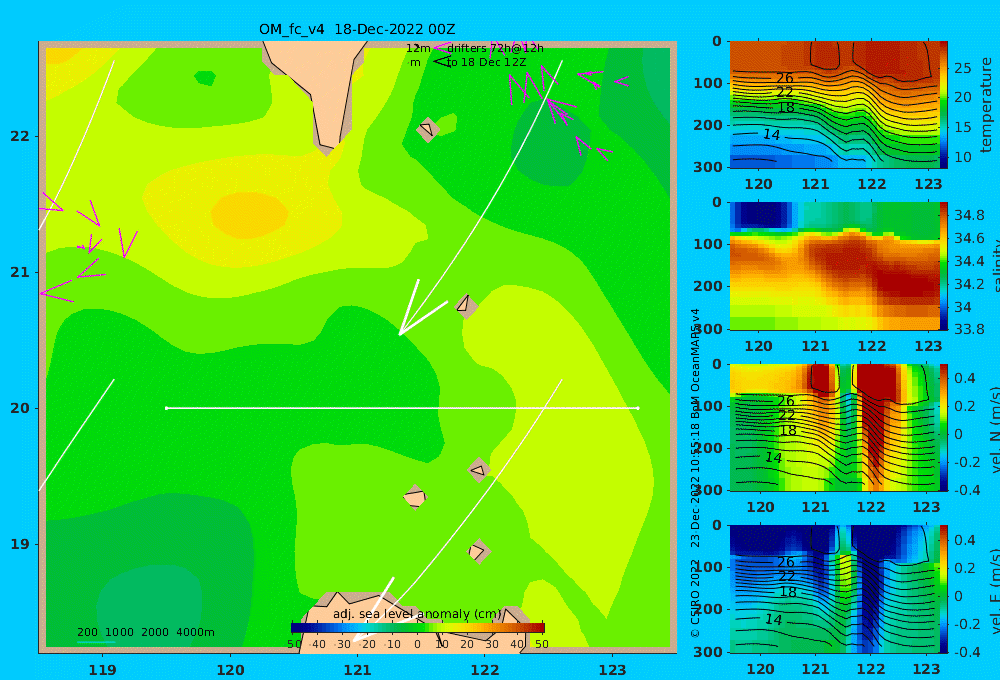The height and width of the screenshot is (680, 1000).
Task: Click the "adj. sea level anomaly (cm)" label
Action: click(417, 614)
